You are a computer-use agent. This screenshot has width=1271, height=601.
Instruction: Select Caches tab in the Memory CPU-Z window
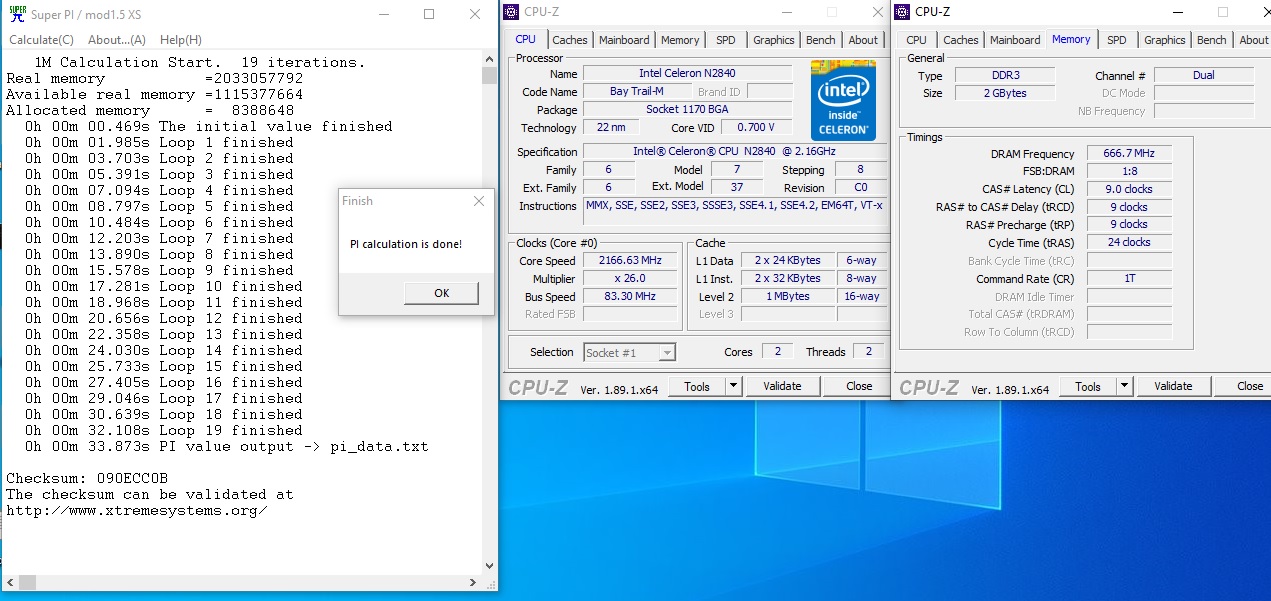point(961,40)
